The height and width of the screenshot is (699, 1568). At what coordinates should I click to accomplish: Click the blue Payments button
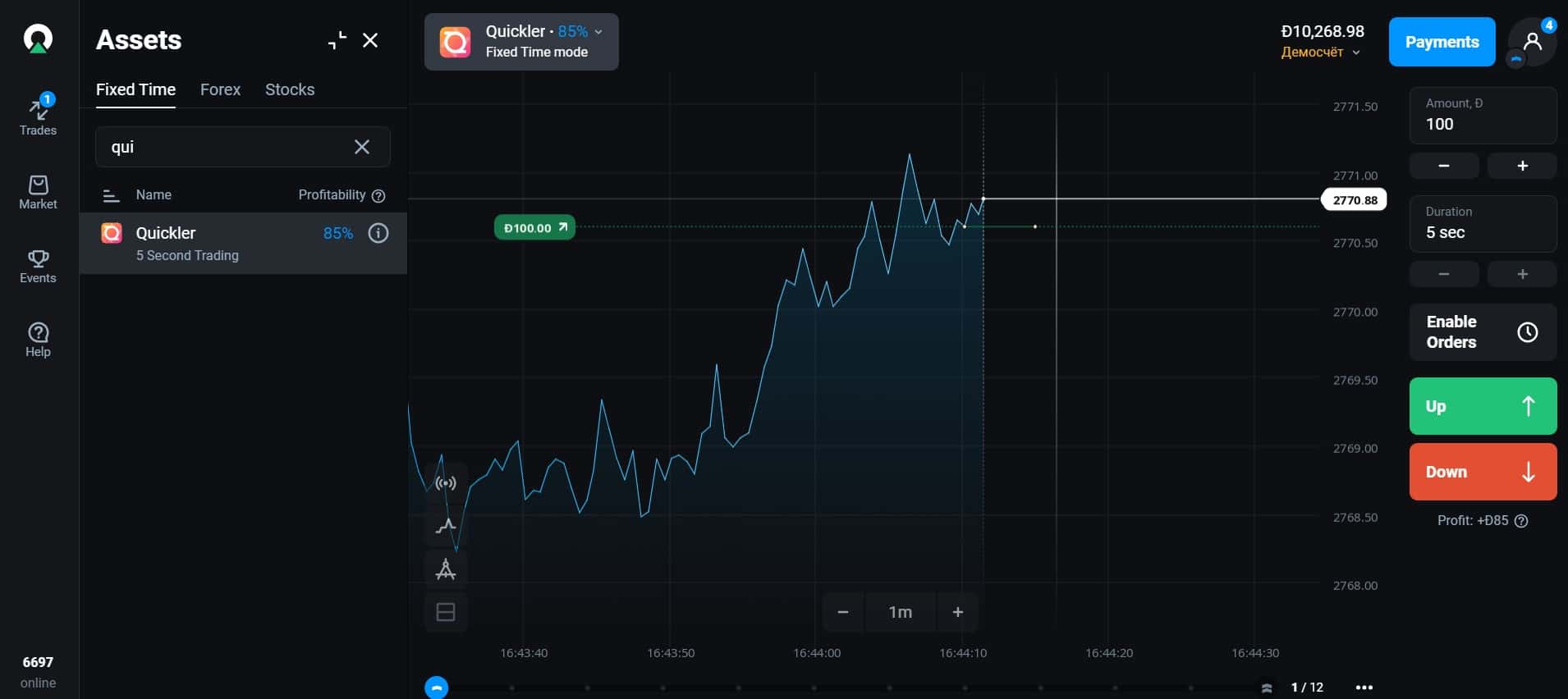1442,42
